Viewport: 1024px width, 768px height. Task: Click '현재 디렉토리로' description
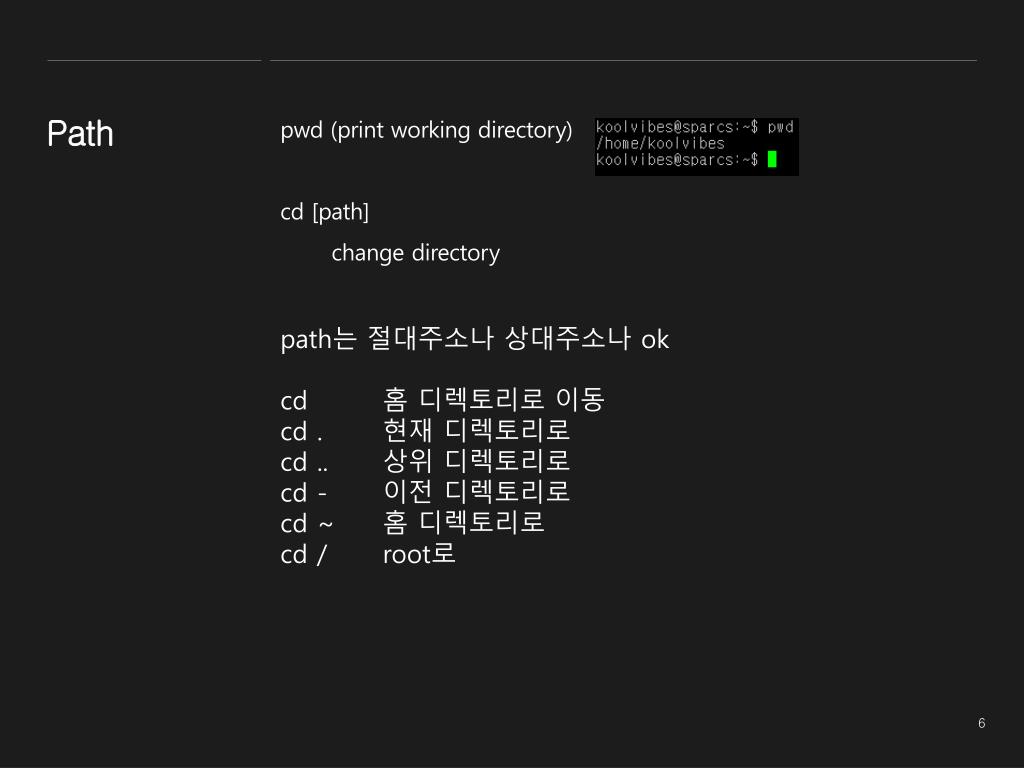point(477,430)
